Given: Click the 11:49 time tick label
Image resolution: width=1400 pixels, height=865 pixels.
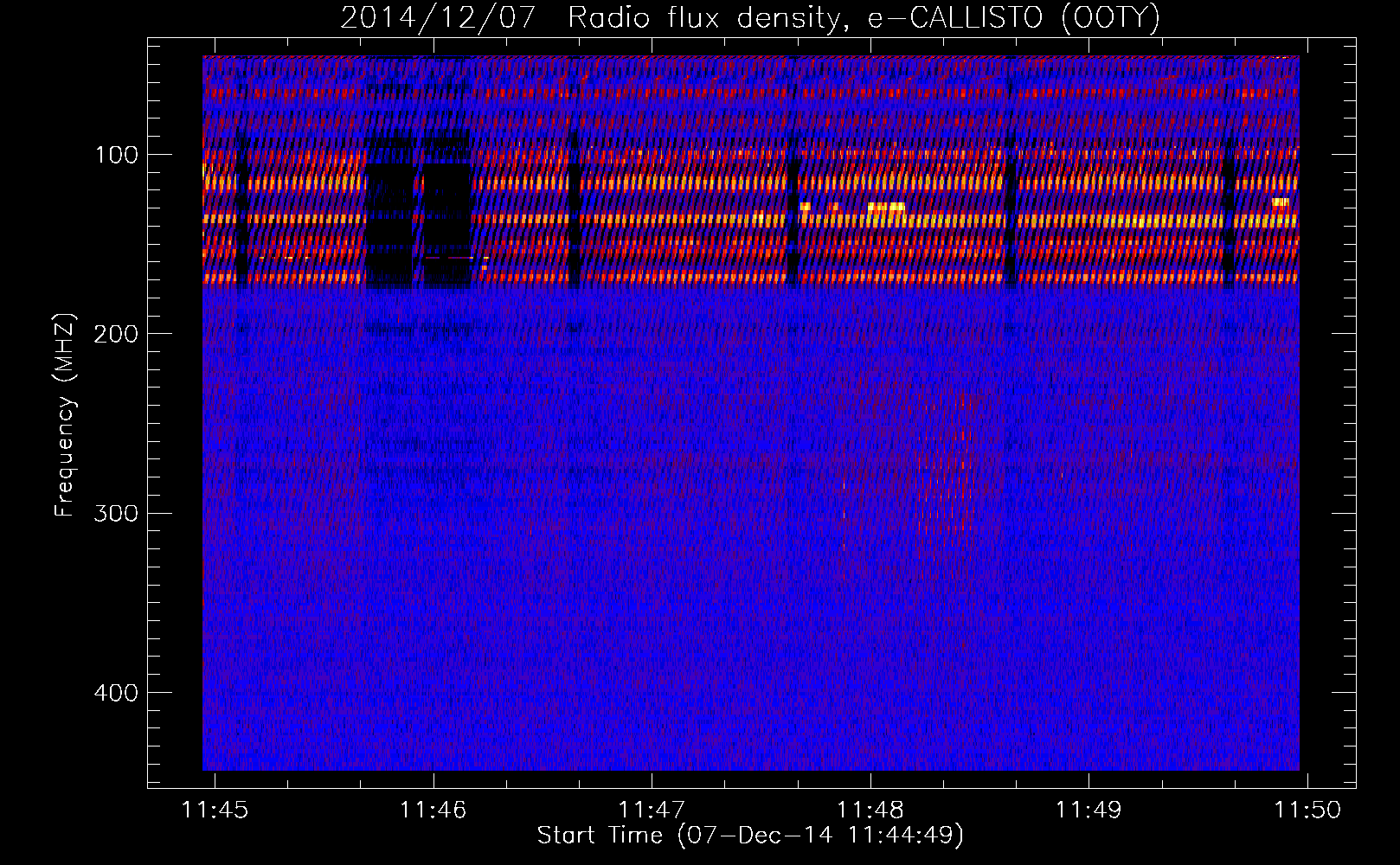Looking at the screenshot, I should point(1089,810).
